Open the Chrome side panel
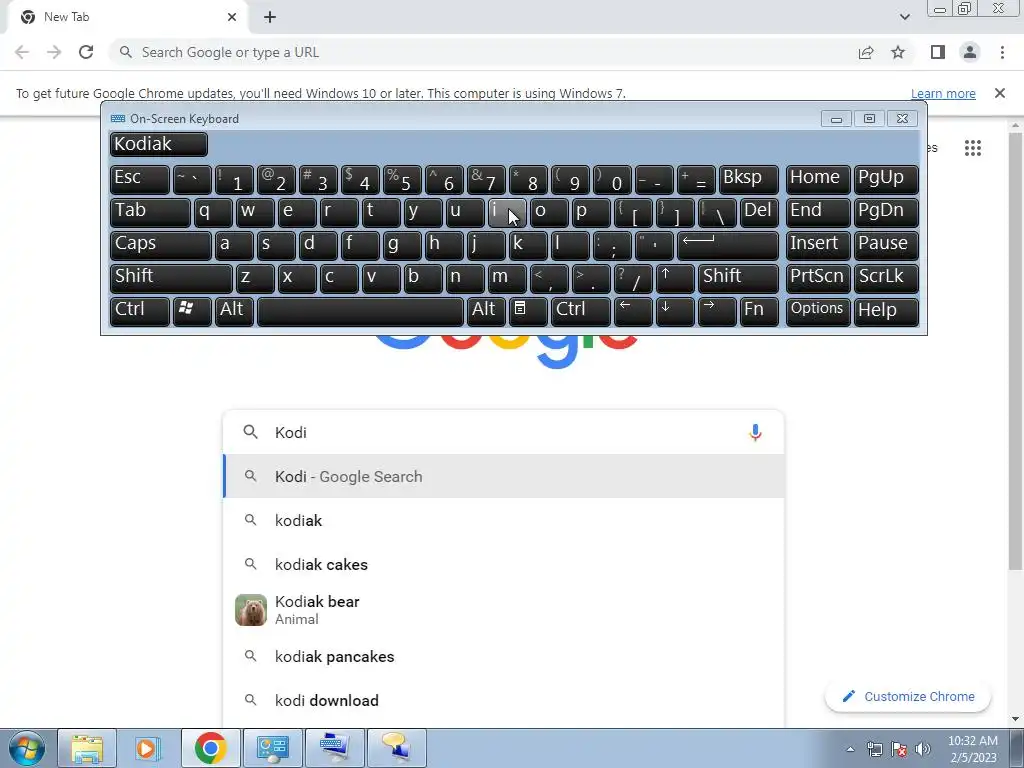This screenshot has width=1024, height=768. click(938, 52)
